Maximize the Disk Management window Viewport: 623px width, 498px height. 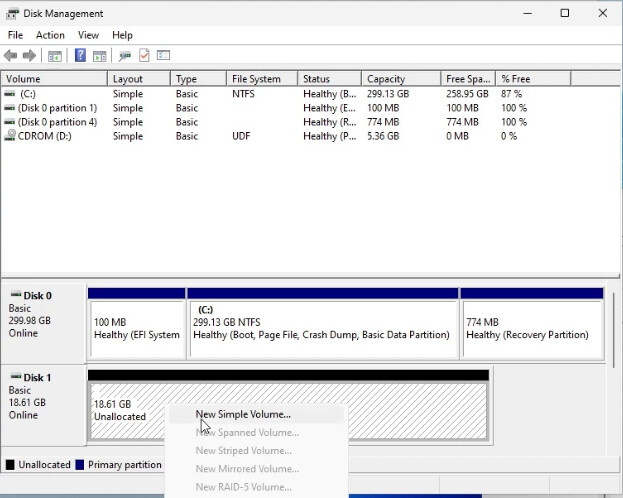[x=565, y=13]
